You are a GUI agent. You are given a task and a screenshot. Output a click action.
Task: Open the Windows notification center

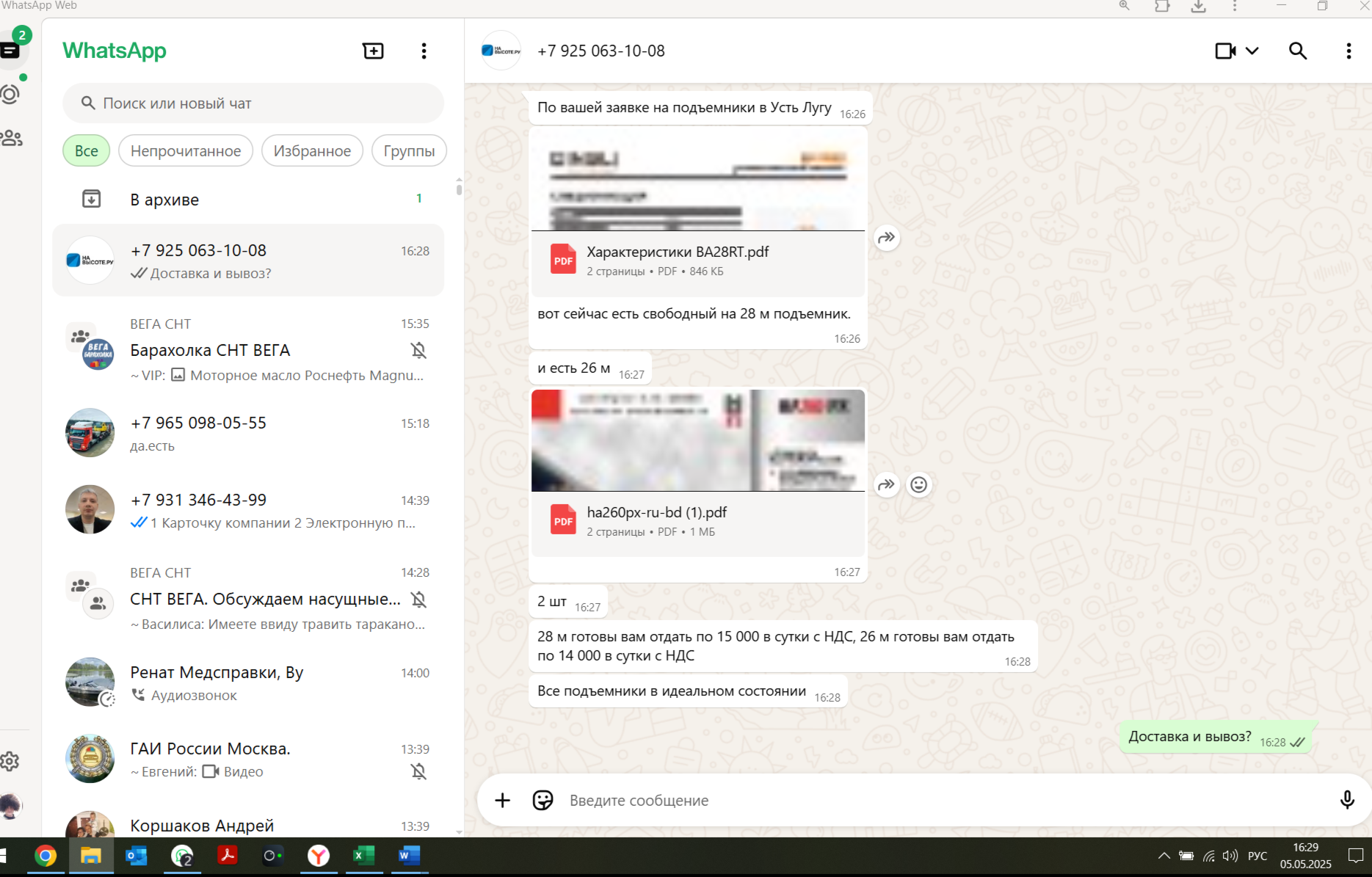click(x=1356, y=856)
